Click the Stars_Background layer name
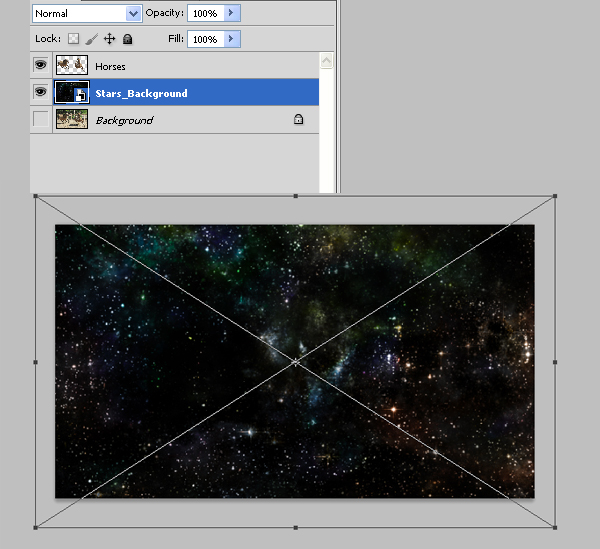 [141, 93]
